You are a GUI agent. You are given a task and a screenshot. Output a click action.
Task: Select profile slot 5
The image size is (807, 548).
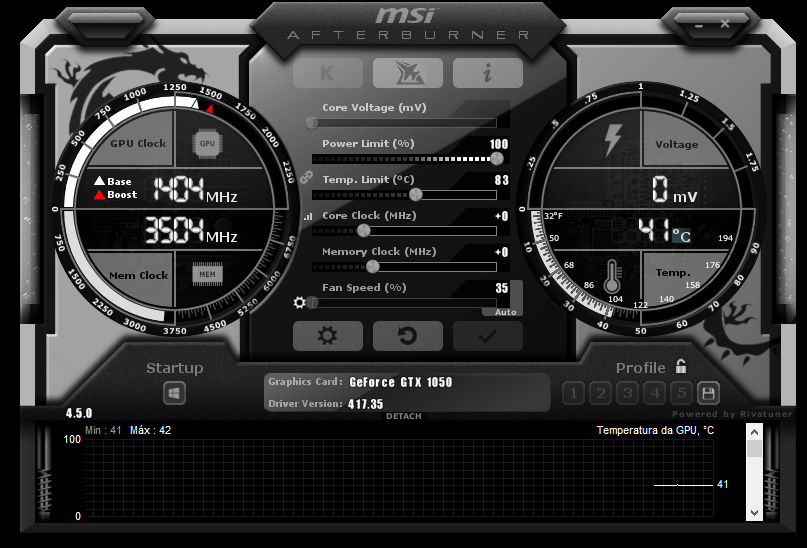click(x=681, y=394)
